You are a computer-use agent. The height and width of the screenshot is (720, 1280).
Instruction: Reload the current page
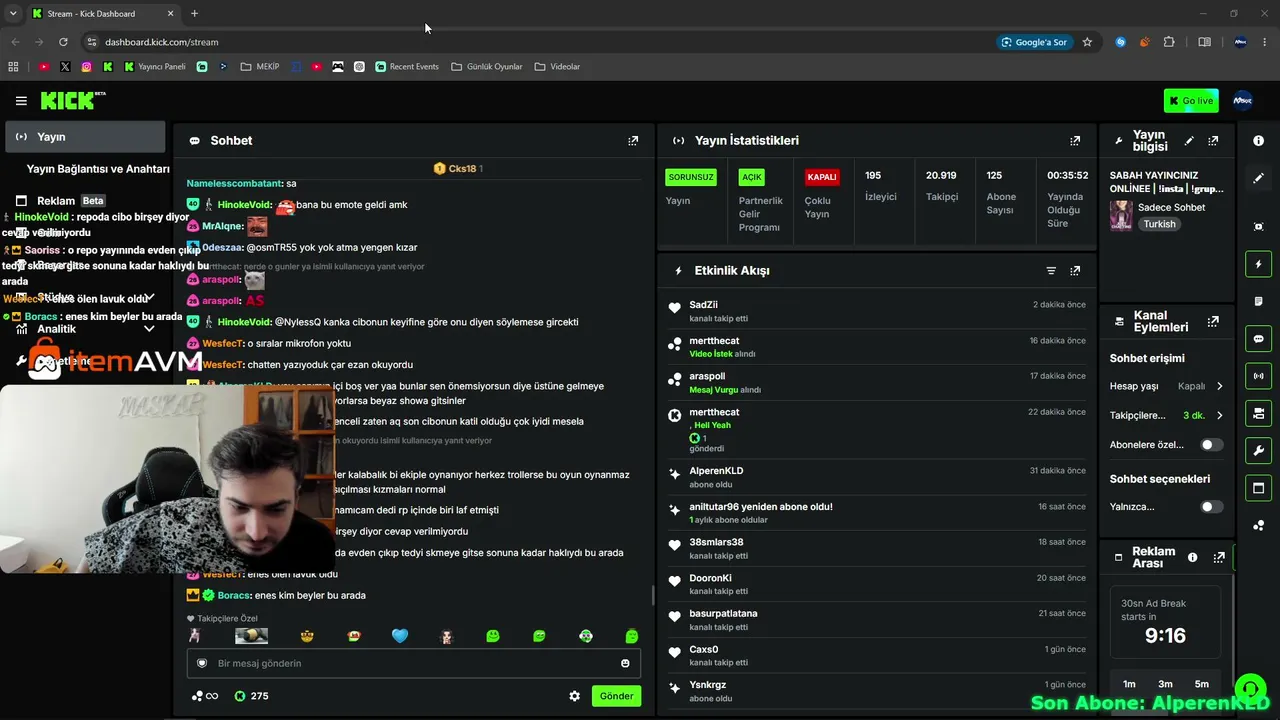coord(63,42)
